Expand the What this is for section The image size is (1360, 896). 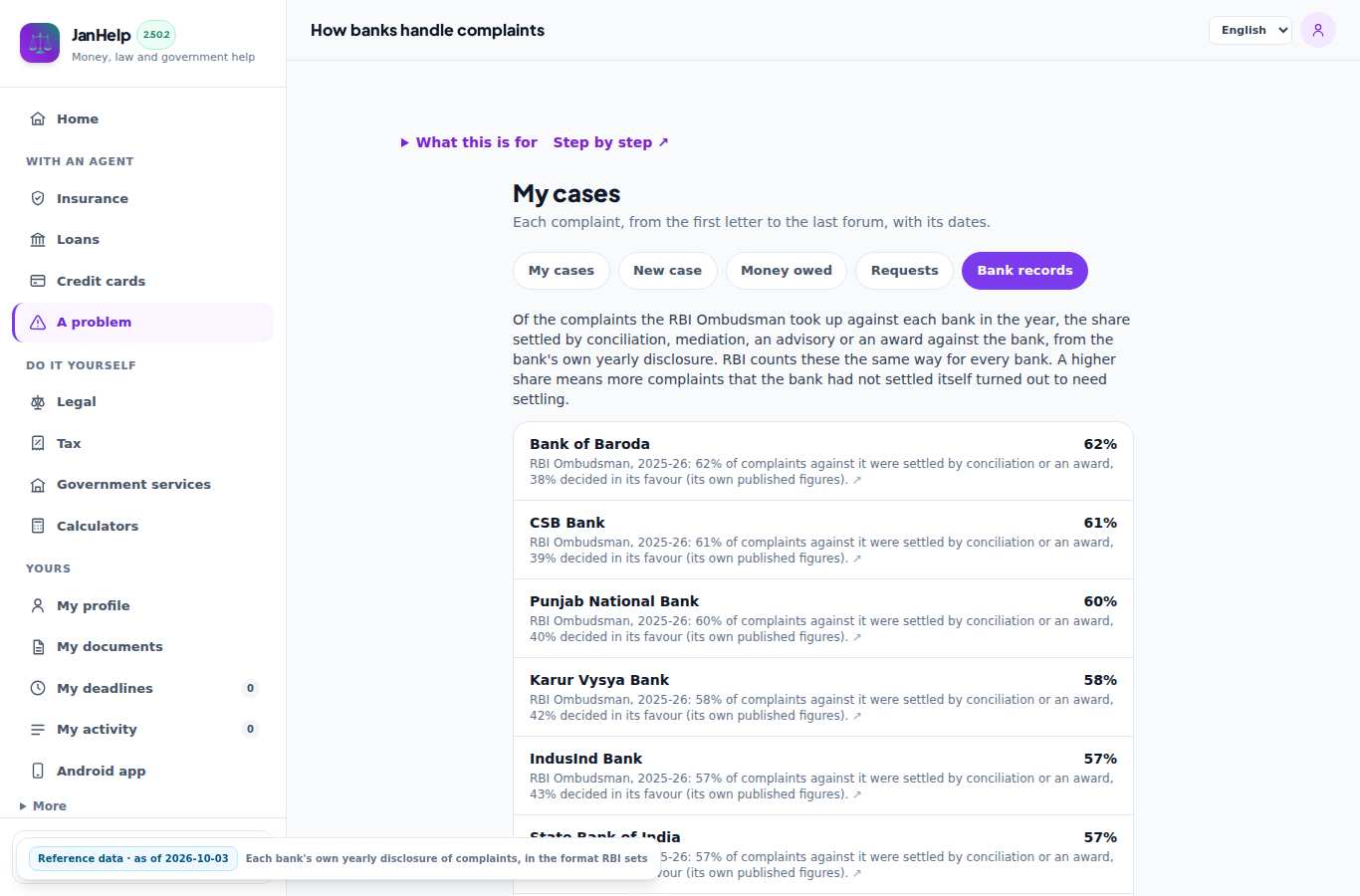pos(469,142)
